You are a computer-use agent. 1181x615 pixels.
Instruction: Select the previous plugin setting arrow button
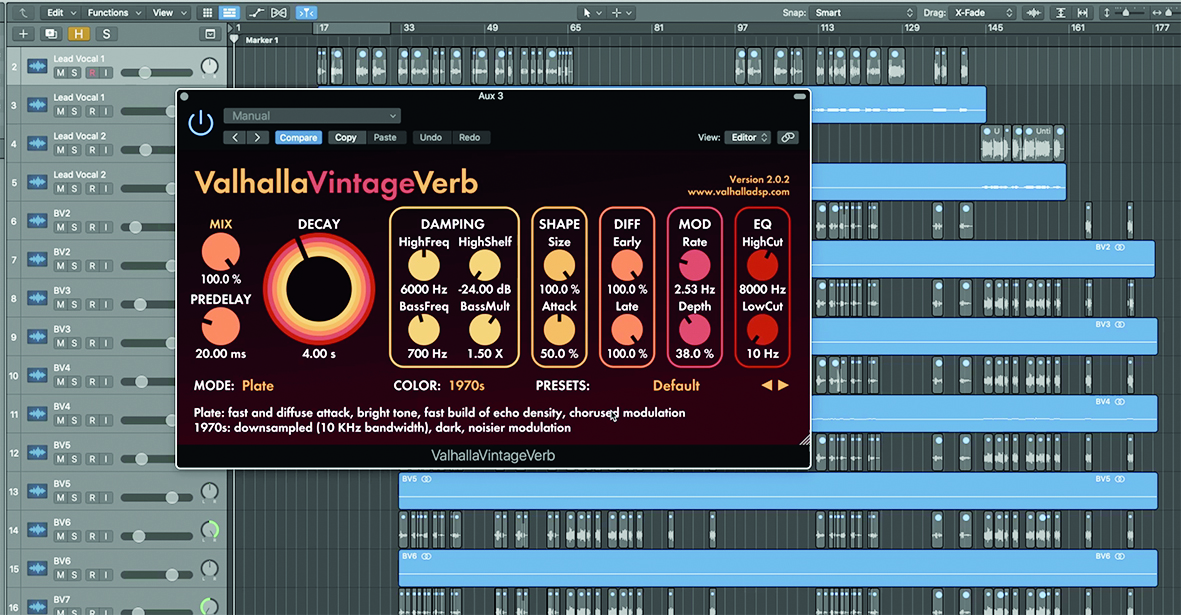coord(235,138)
